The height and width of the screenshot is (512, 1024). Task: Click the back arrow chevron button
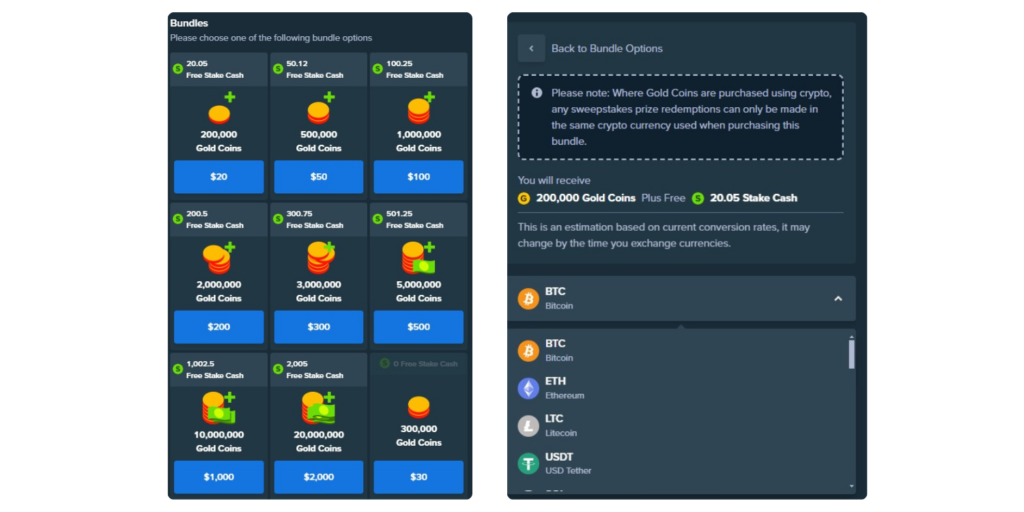[x=531, y=48]
